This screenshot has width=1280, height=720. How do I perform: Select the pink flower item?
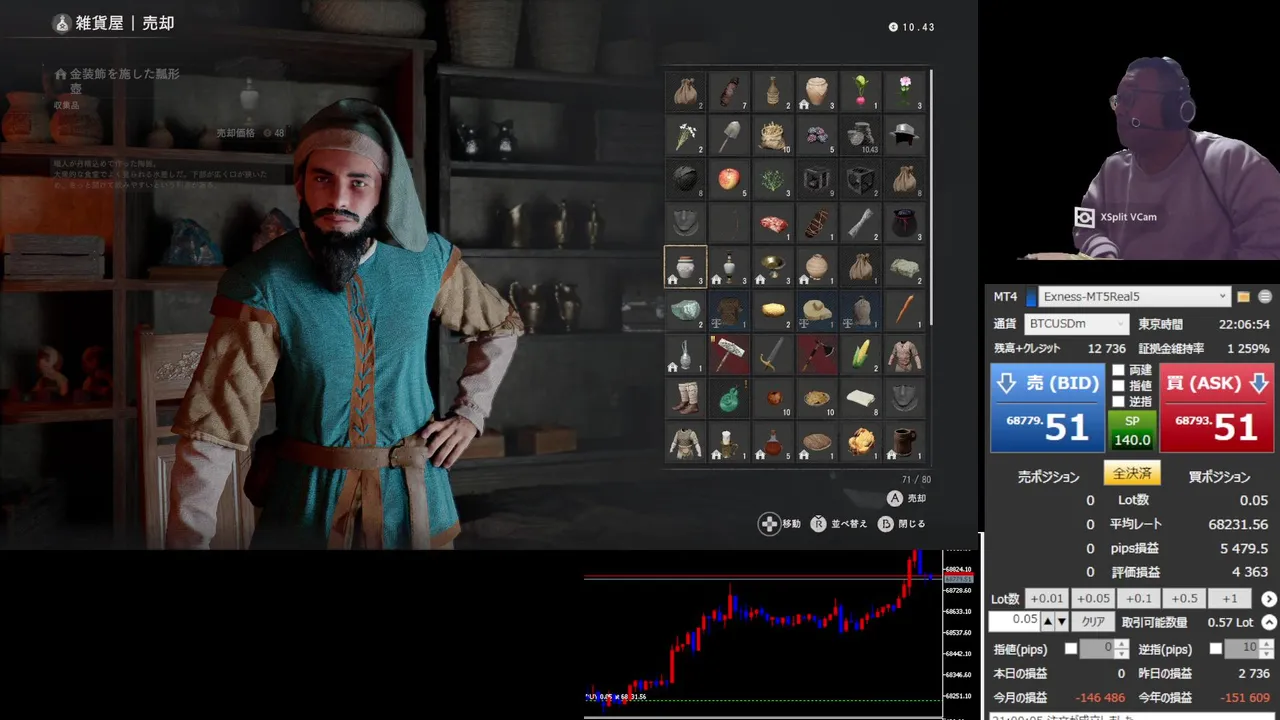pyautogui.click(x=905, y=91)
